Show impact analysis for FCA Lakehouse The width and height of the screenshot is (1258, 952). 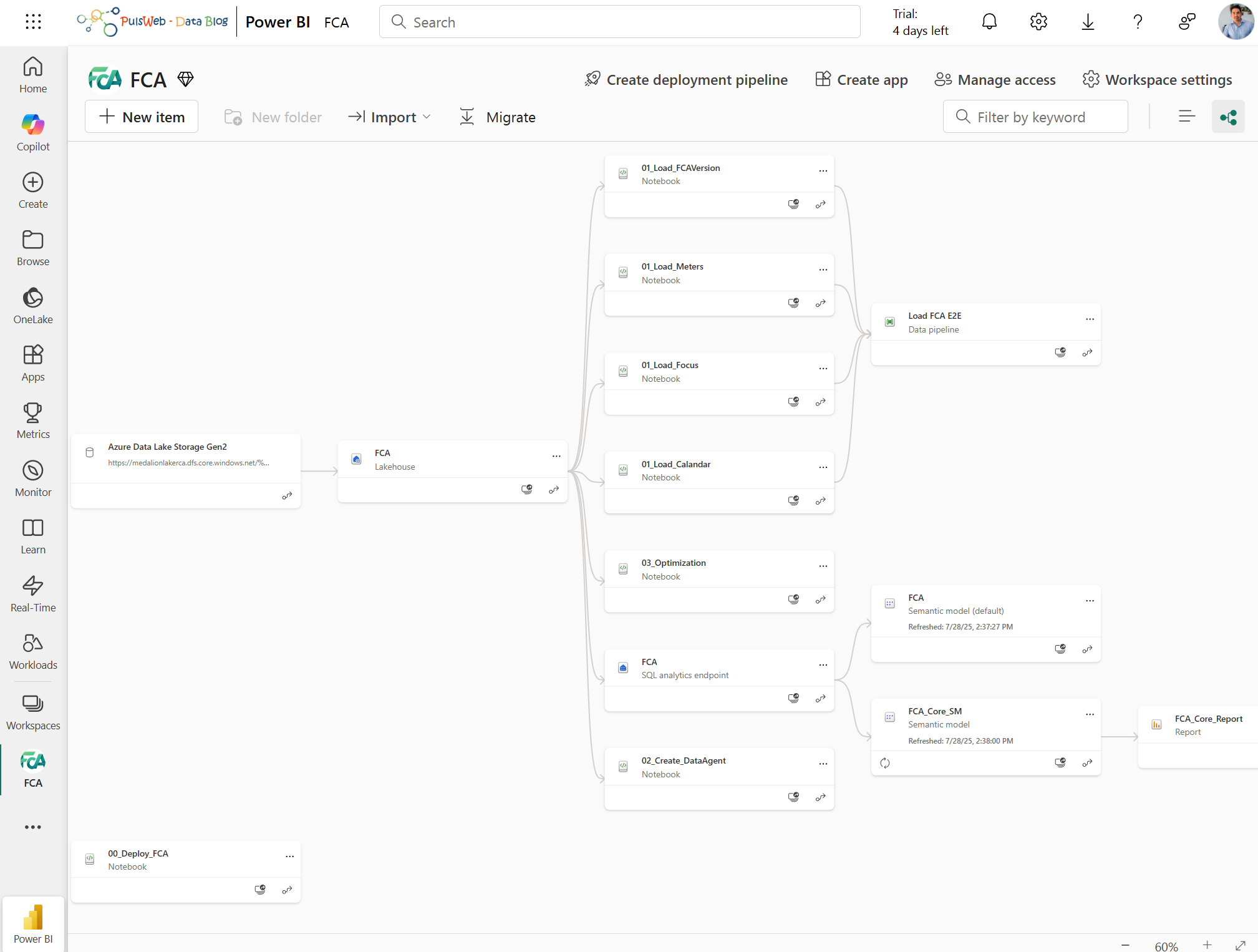[527, 490]
